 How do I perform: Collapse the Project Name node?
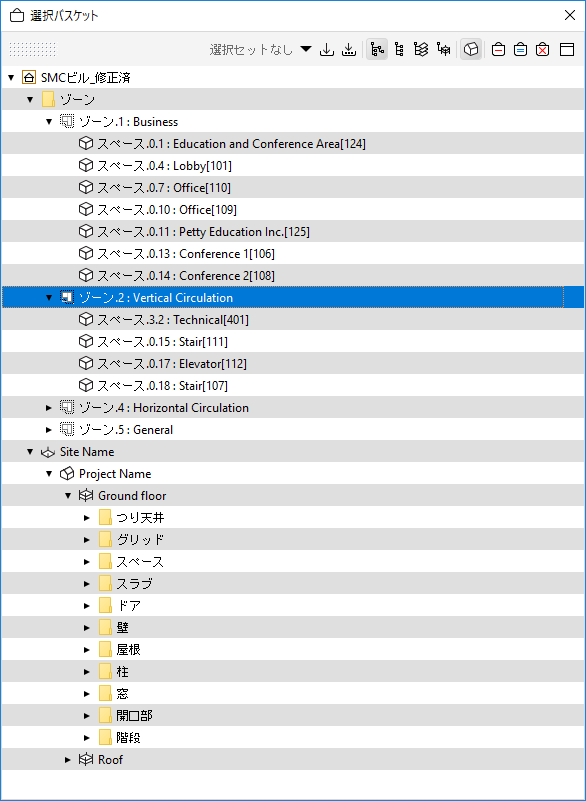(x=49, y=474)
